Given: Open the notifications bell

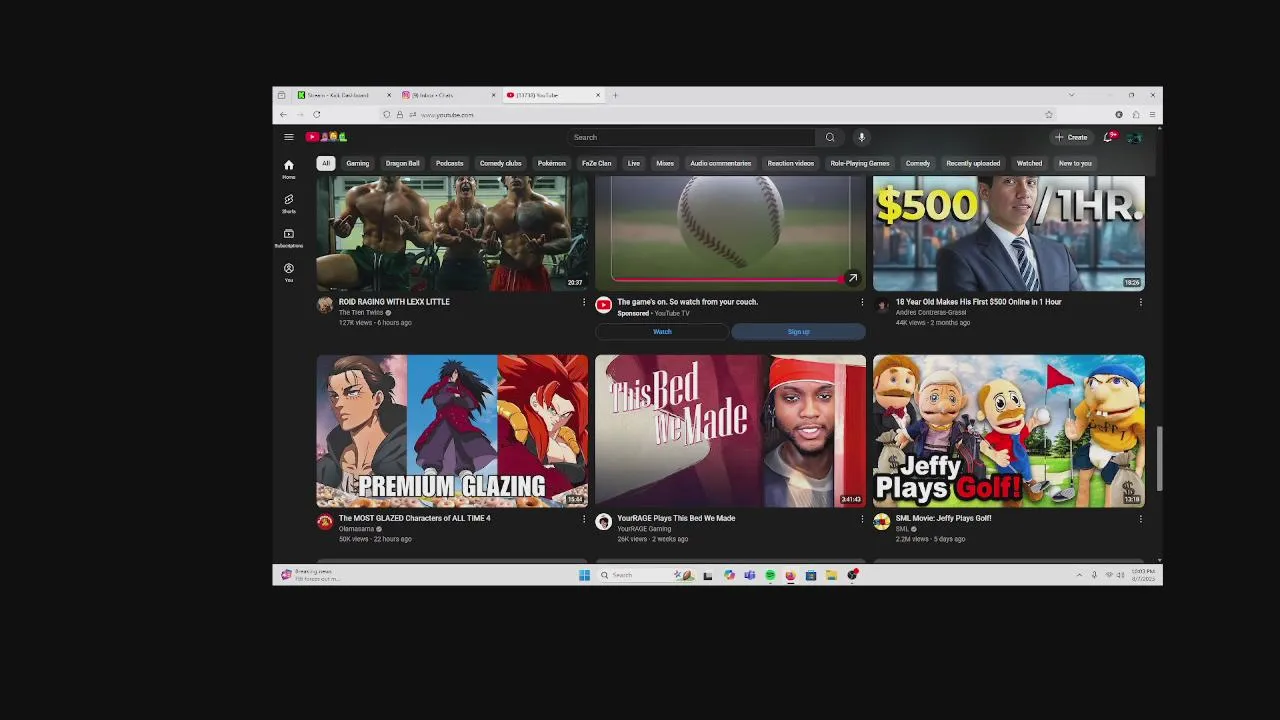Looking at the screenshot, I should (x=1108, y=137).
